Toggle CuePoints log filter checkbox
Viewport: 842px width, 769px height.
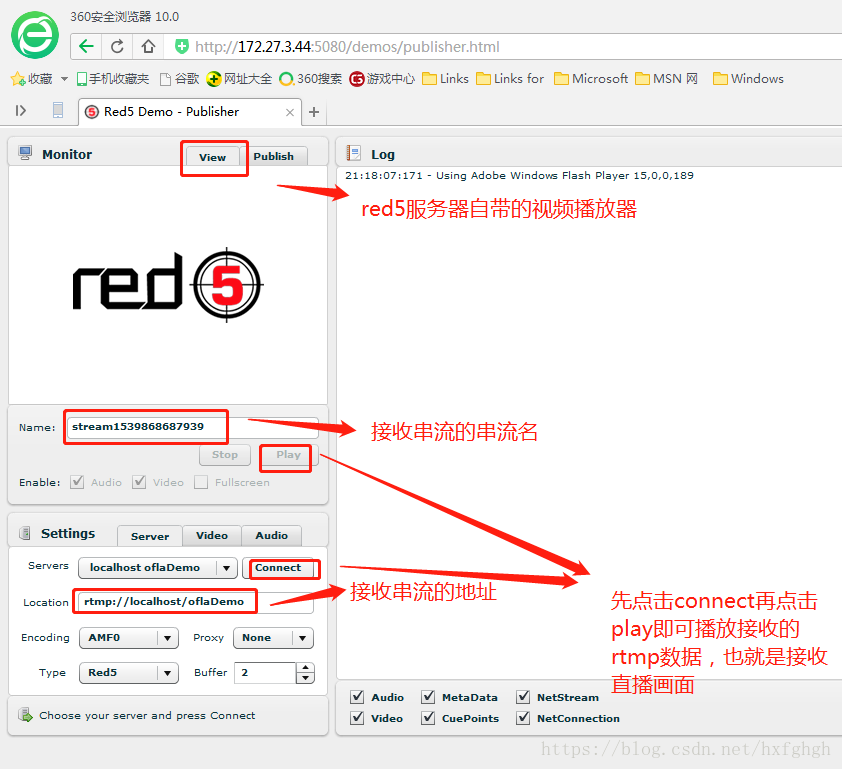pyautogui.click(x=428, y=718)
